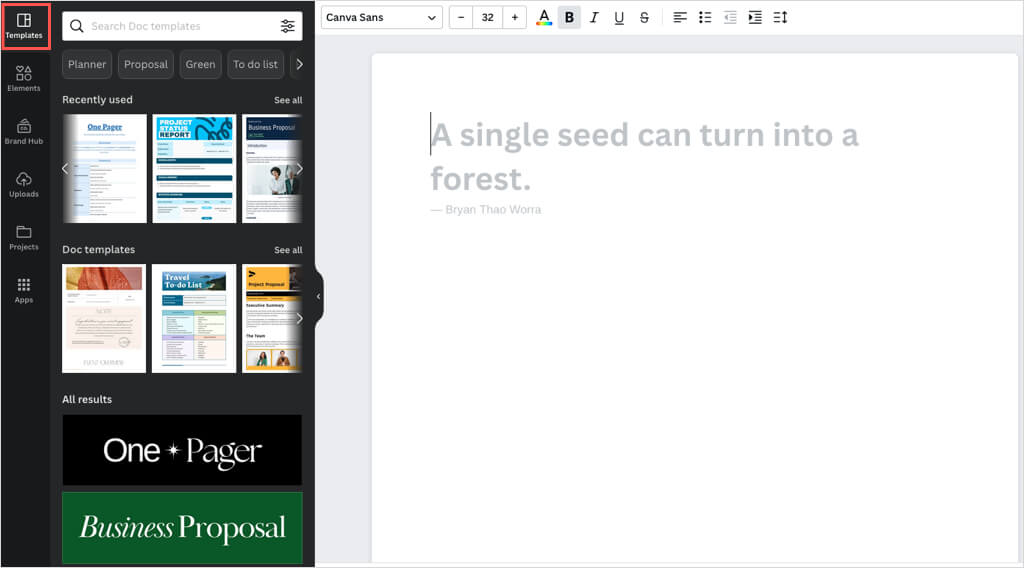Switch to the Templates tab
The height and width of the screenshot is (568, 1024).
(24, 26)
